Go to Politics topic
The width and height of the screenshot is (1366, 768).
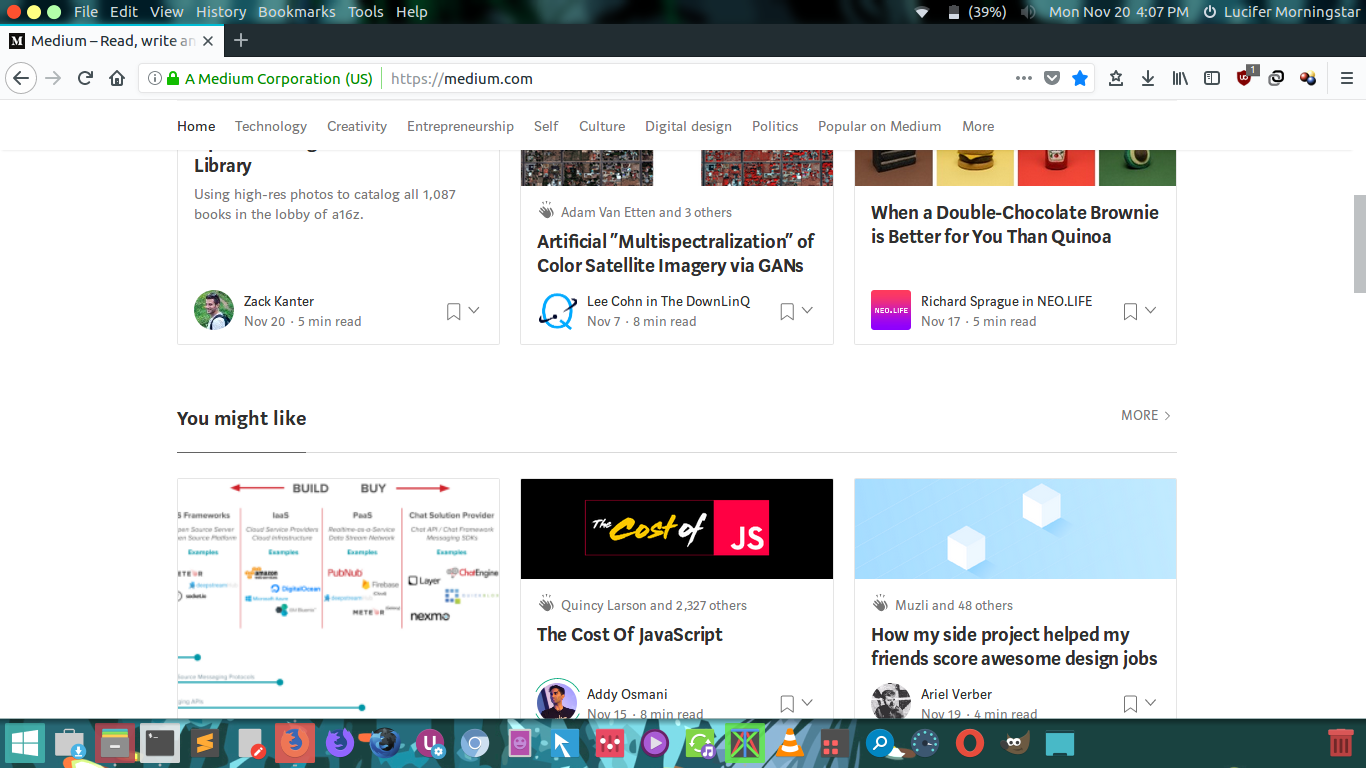[x=775, y=126]
